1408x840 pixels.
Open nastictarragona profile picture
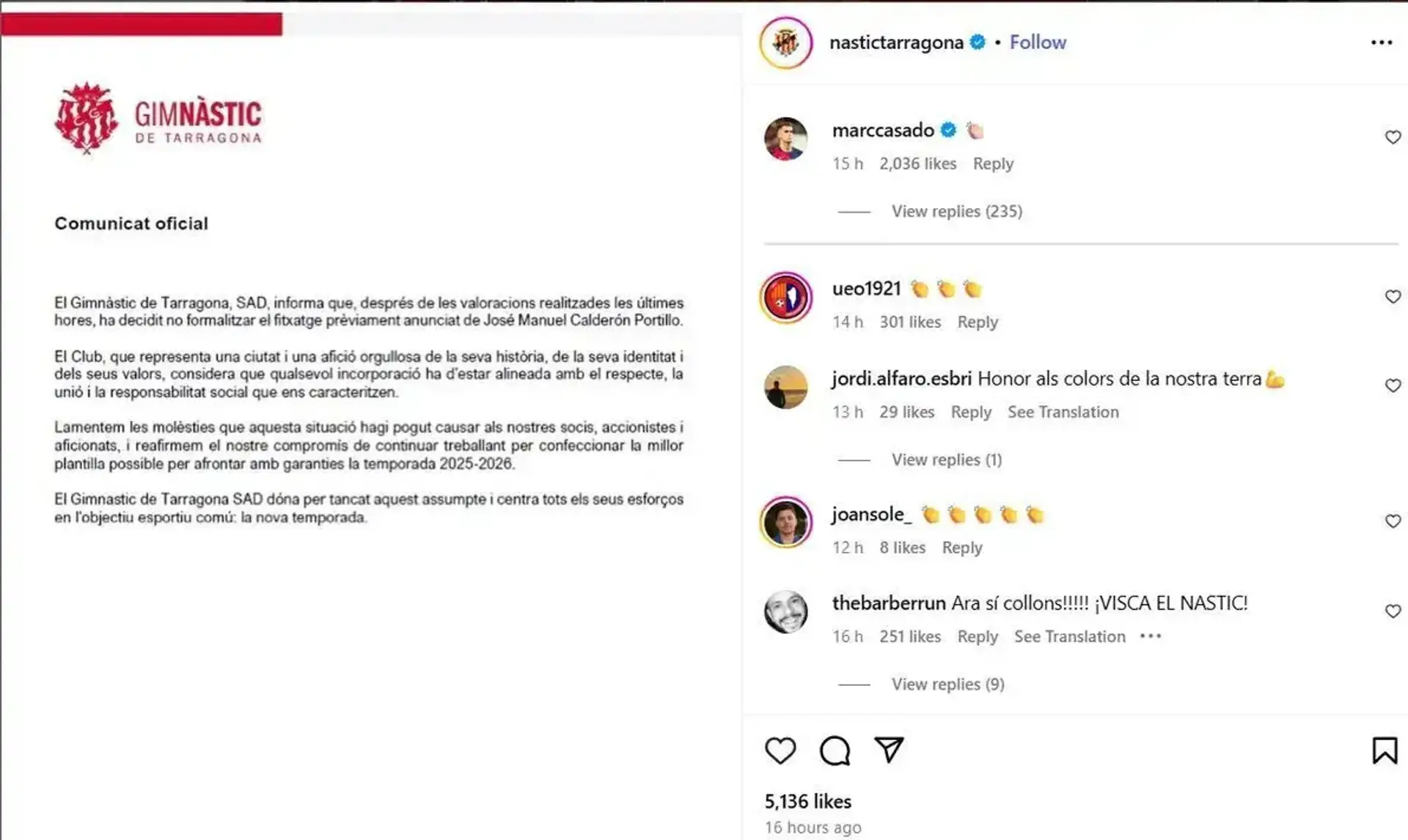pos(785,43)
